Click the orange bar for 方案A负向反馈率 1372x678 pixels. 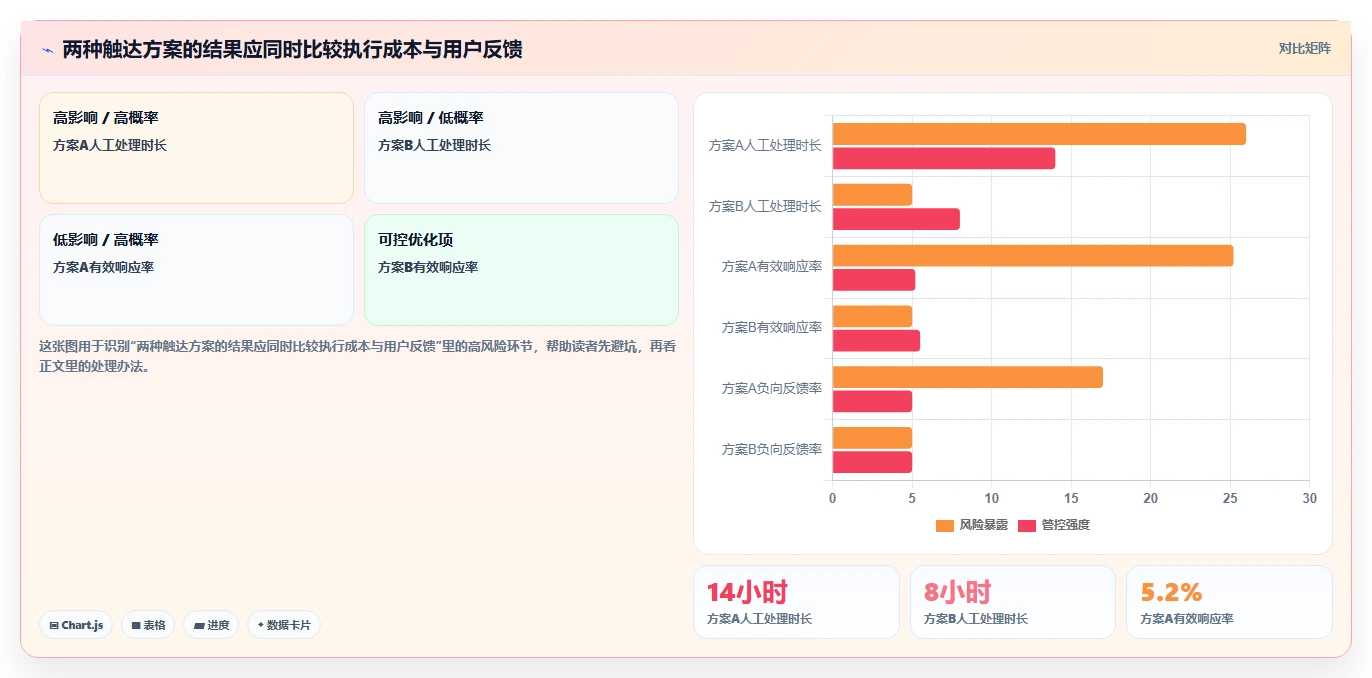click(x=967, y=377)
